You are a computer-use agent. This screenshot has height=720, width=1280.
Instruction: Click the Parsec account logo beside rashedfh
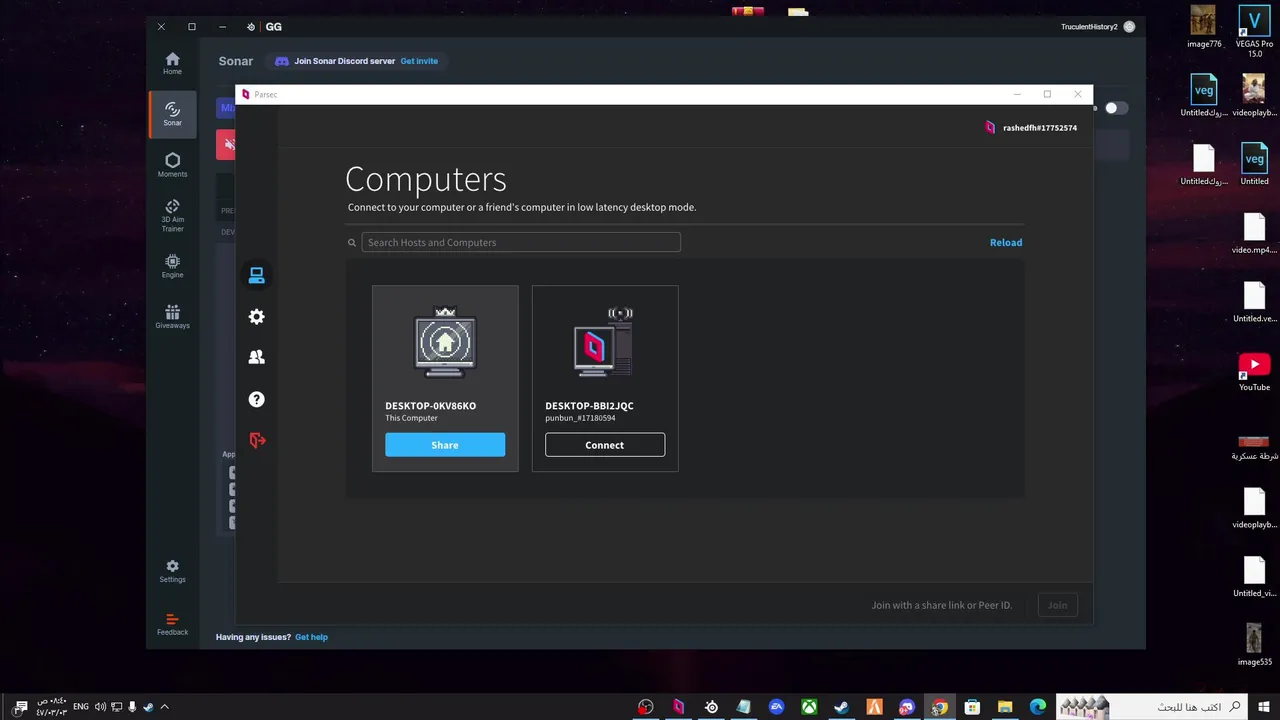click(990, 128)
